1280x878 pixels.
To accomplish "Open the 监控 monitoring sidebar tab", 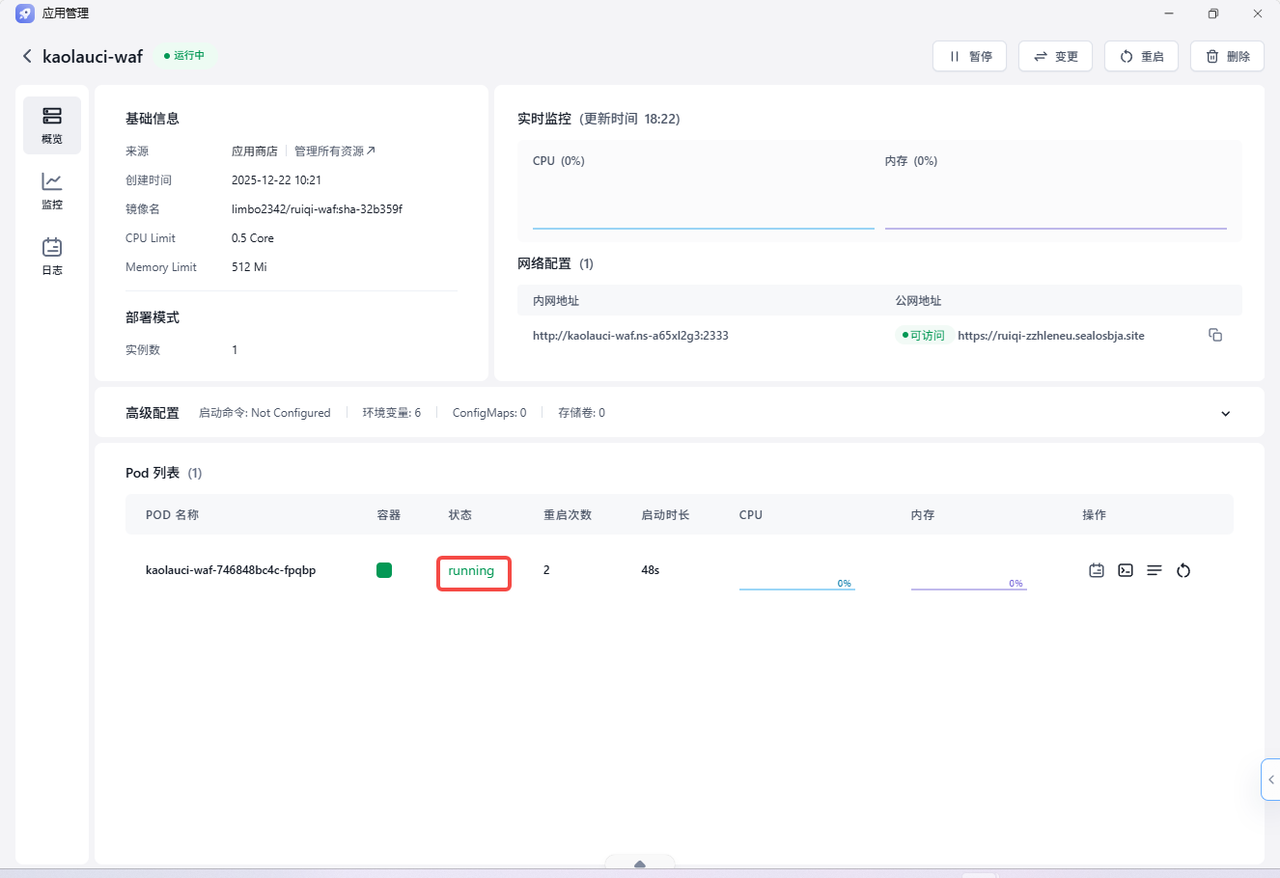I will click(52, 191).
